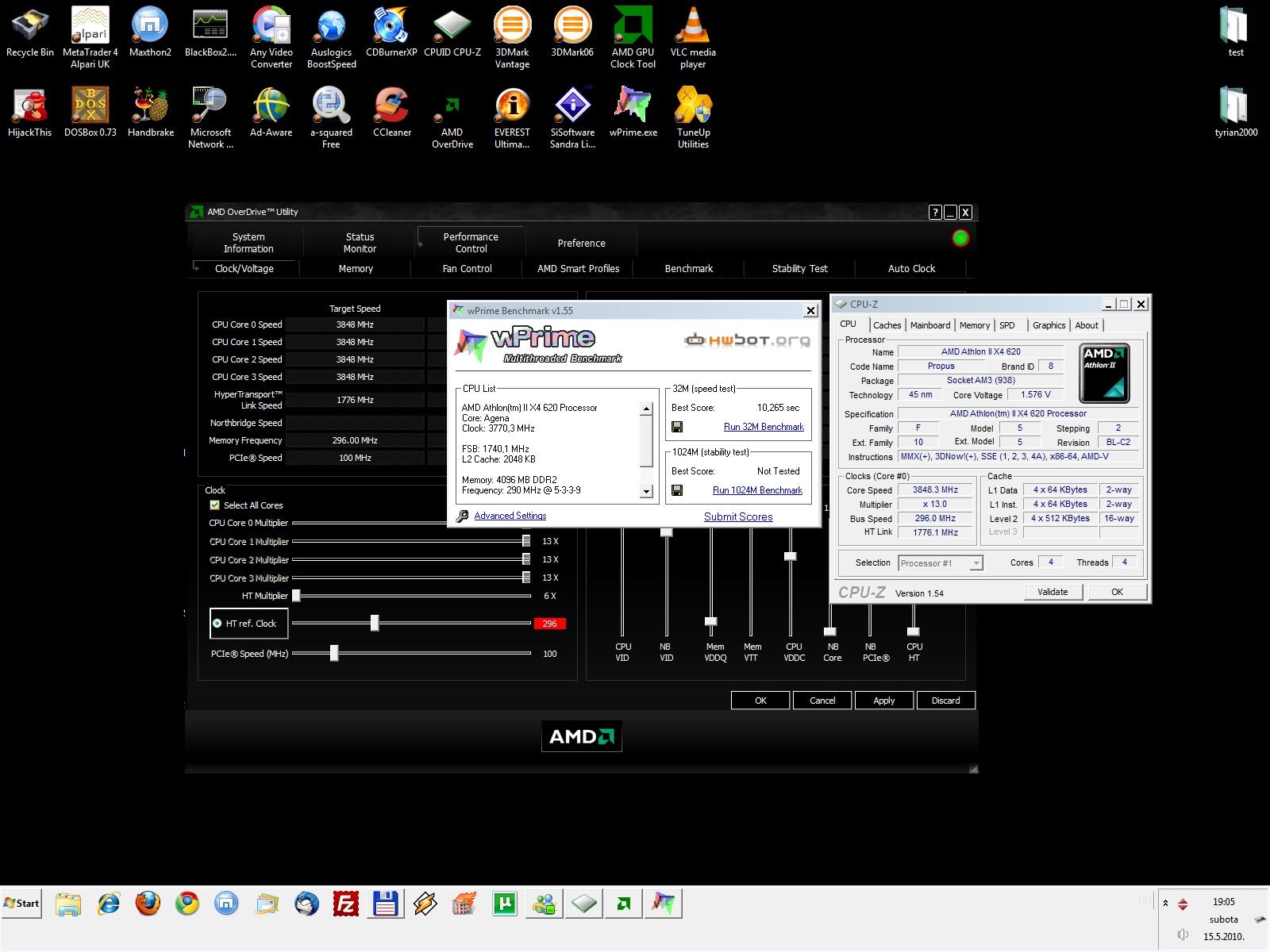Image resolution: width=1270 pixels, height=952 pixels.
Task: Open the Fan Control subtab
Action: click(467, 269)
